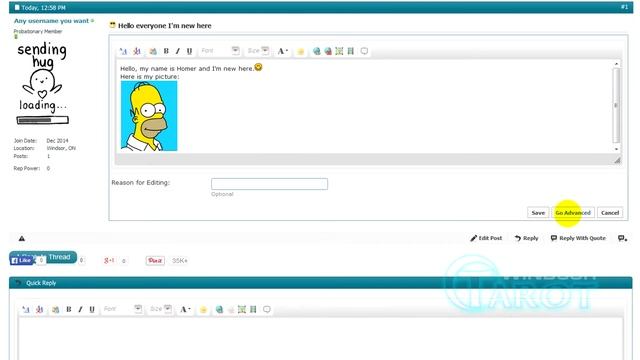Click the Google +1 button
The height and width of the screenshot is (360, 640).
point(109,260)
